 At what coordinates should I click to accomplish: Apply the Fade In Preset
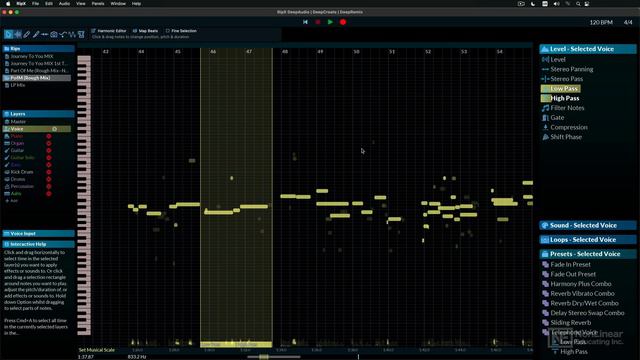(566, 264)
